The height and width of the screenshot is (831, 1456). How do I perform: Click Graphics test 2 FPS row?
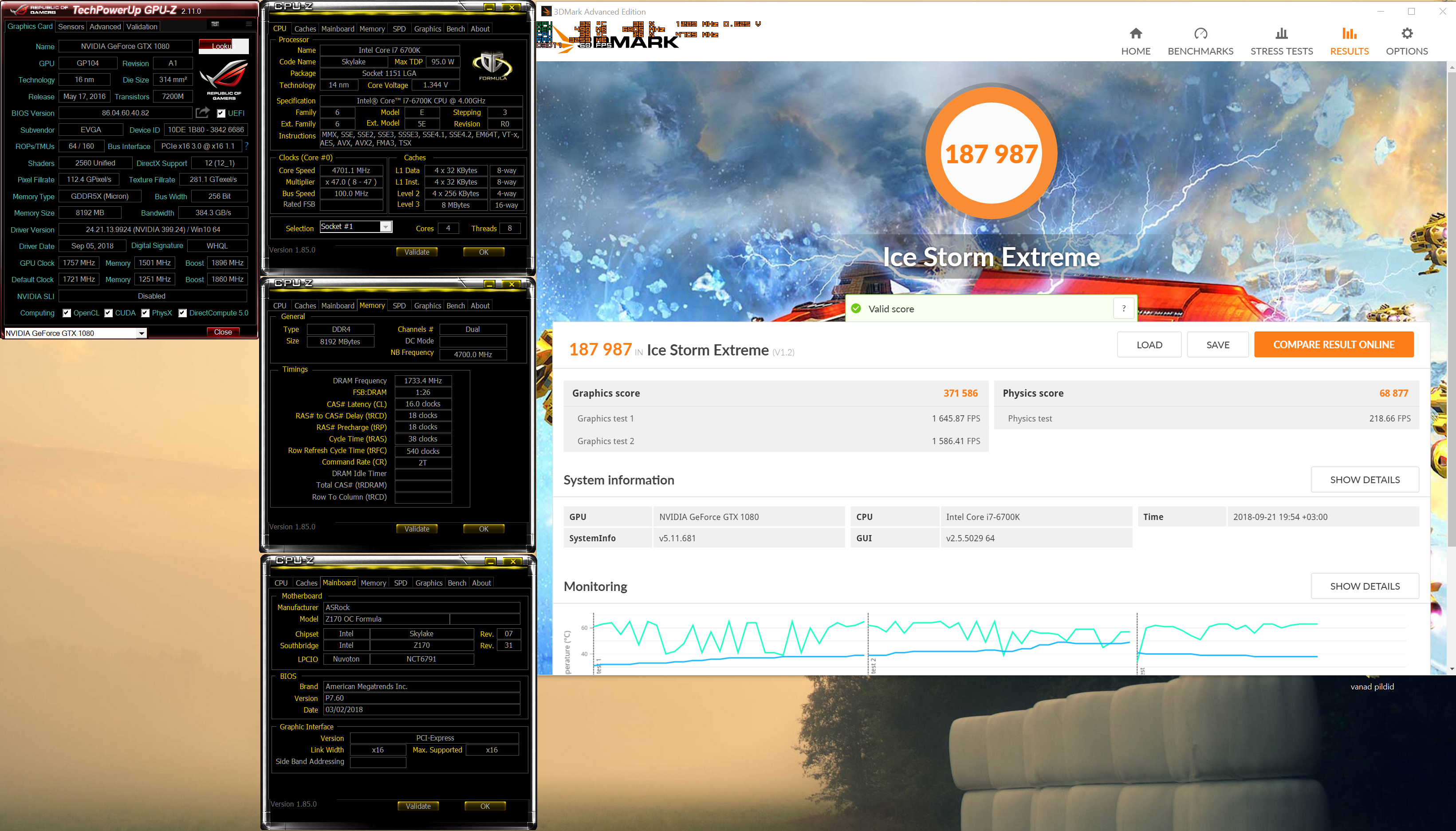[776, 441]
